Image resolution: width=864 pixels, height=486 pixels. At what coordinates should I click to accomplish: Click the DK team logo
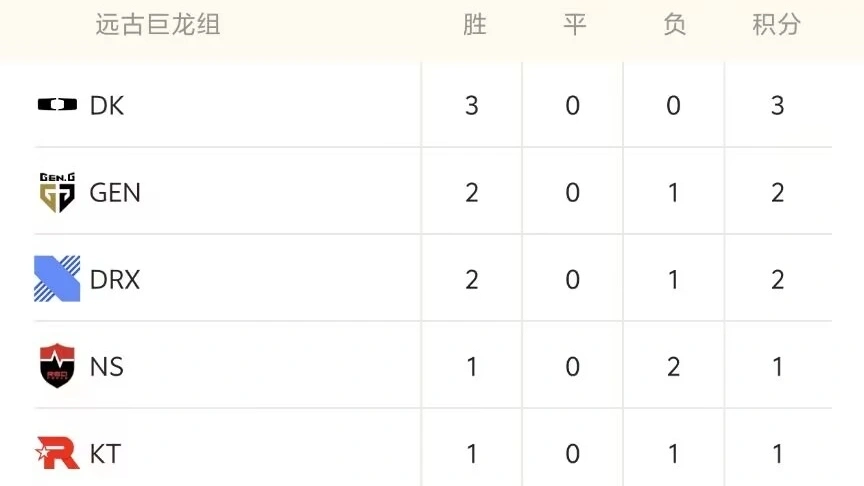(x=57, y=105)
